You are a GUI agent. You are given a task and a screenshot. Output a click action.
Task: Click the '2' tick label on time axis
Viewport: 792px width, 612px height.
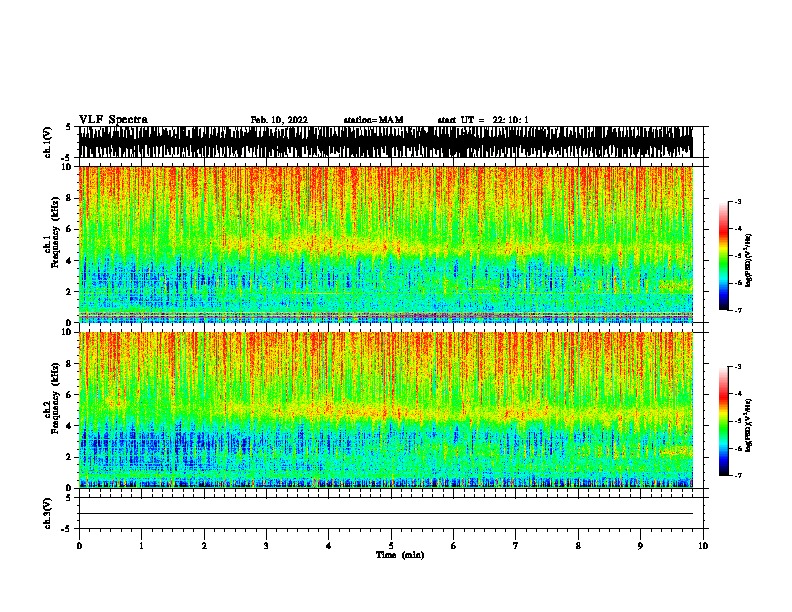pyautogui.click(x=204, y=546)
